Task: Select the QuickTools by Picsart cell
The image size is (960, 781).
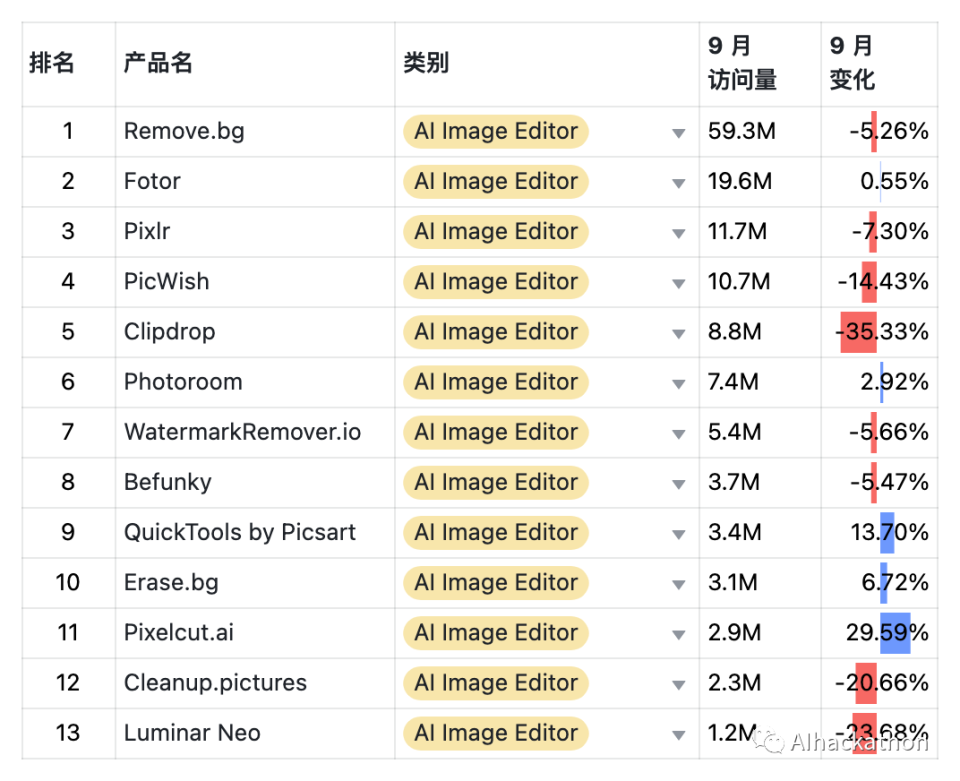Action: click(240, 532)
